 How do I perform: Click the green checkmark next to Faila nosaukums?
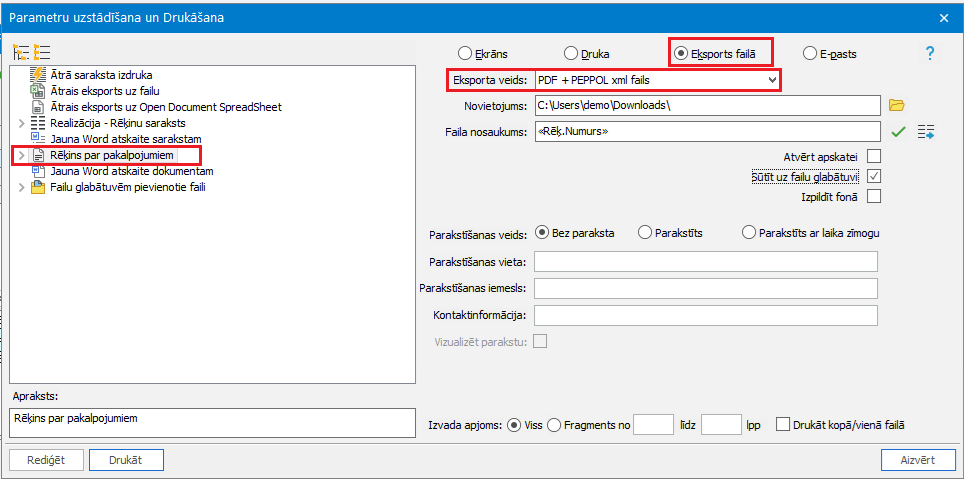pos(898,131)
